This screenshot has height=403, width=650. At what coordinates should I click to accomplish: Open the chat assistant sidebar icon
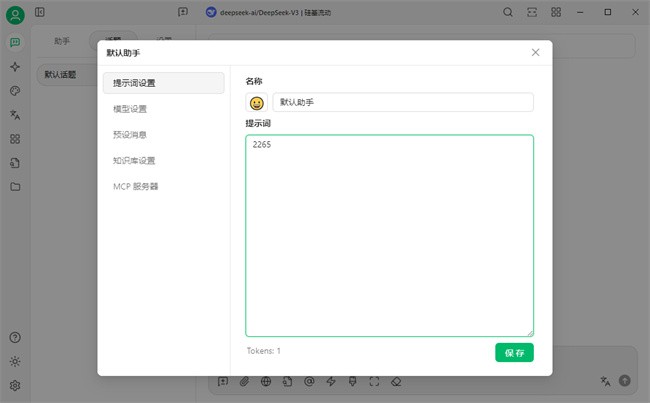click(x=15, y=42)
